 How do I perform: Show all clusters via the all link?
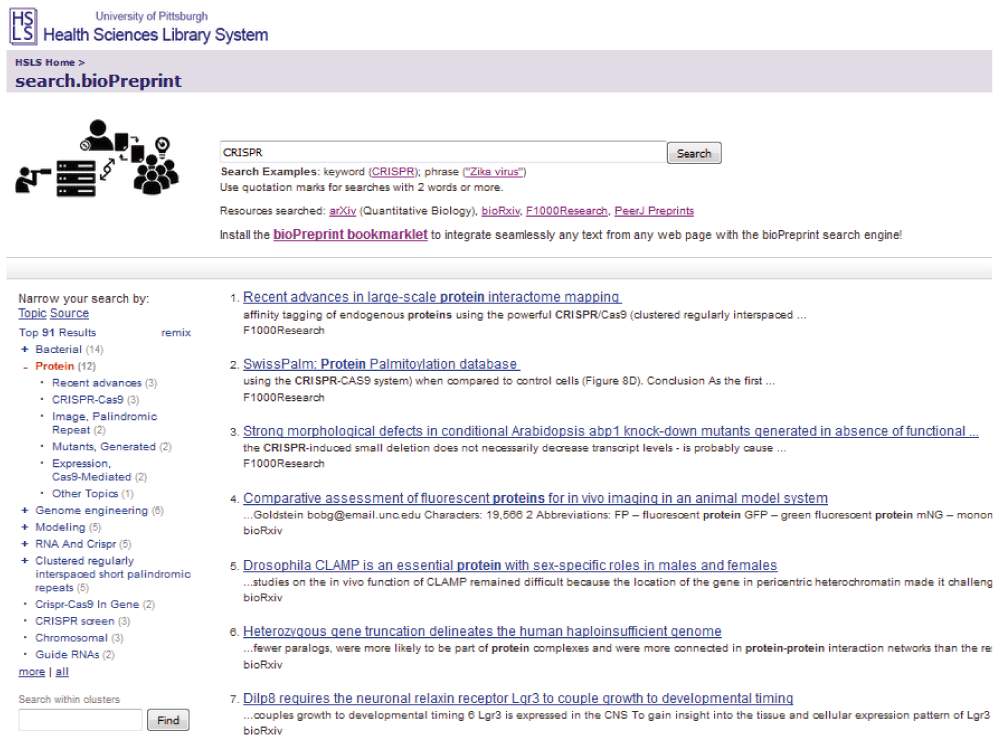point(61,670)
